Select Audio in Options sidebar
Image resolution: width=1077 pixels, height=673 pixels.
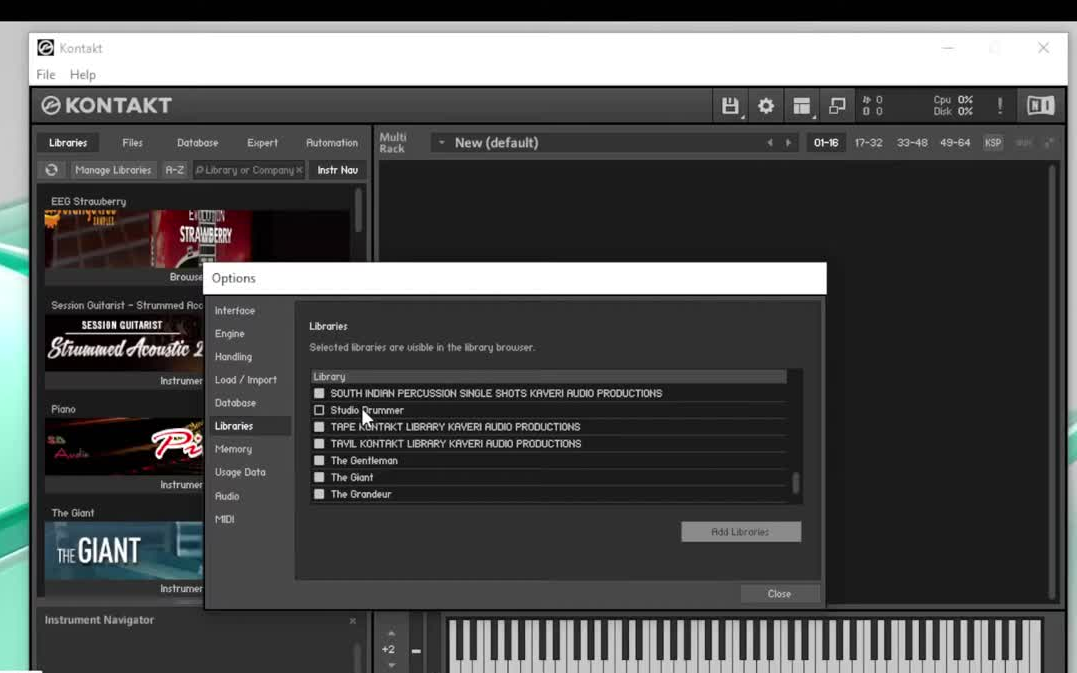coord(227,496)
